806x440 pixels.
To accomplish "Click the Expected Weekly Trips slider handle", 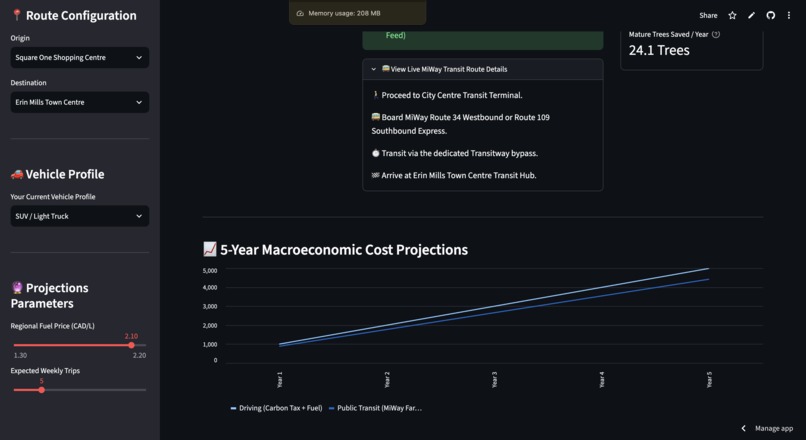I will click(42, 390).
